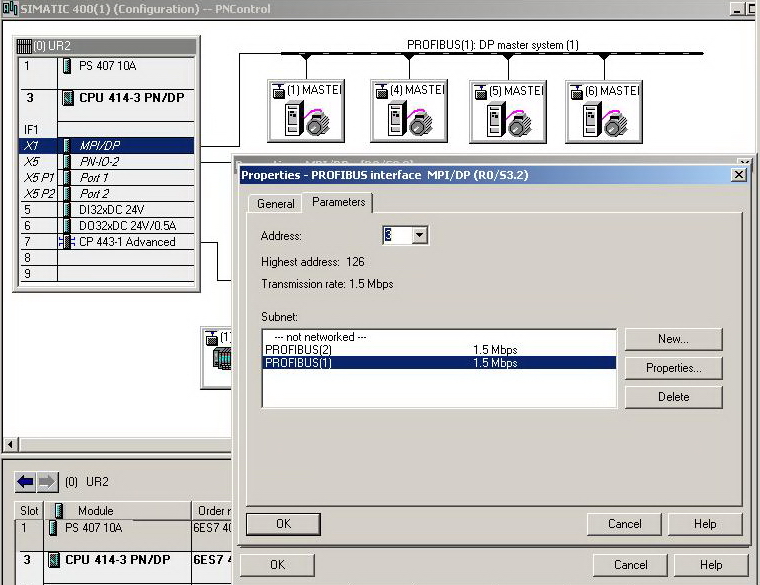
Task: Click OK in the background properties dialog
Action: click(277, 565)
